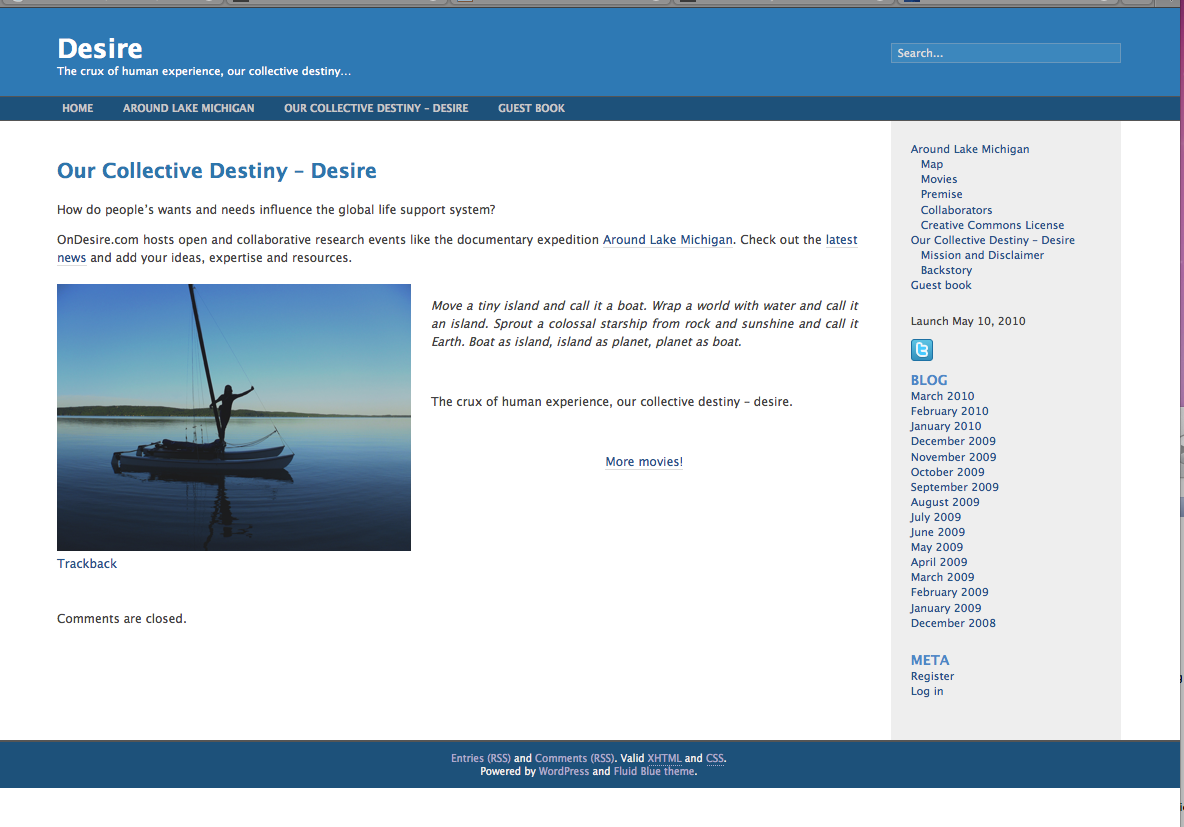Click the XHTML validation link
The height and width of the screenshot is (827, 1184).
(664, 758)
